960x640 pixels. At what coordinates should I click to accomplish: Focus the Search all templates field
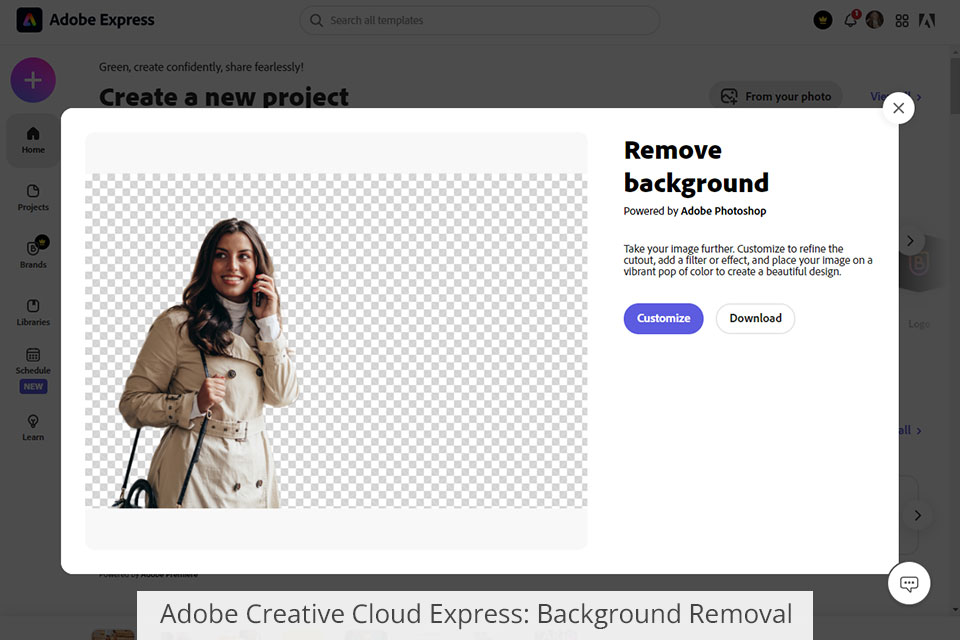pos(479,20)
